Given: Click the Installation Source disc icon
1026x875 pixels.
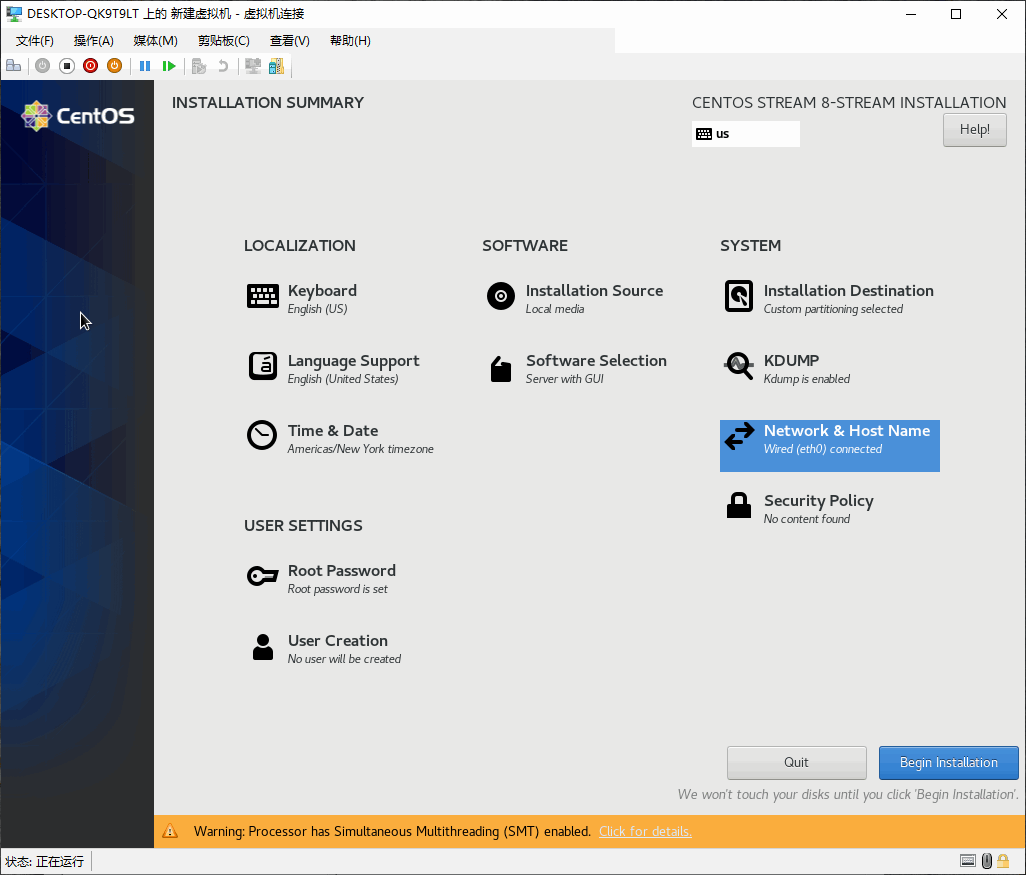Looking at the screenshot, I should pyautogui.click(x=501, y=296).
